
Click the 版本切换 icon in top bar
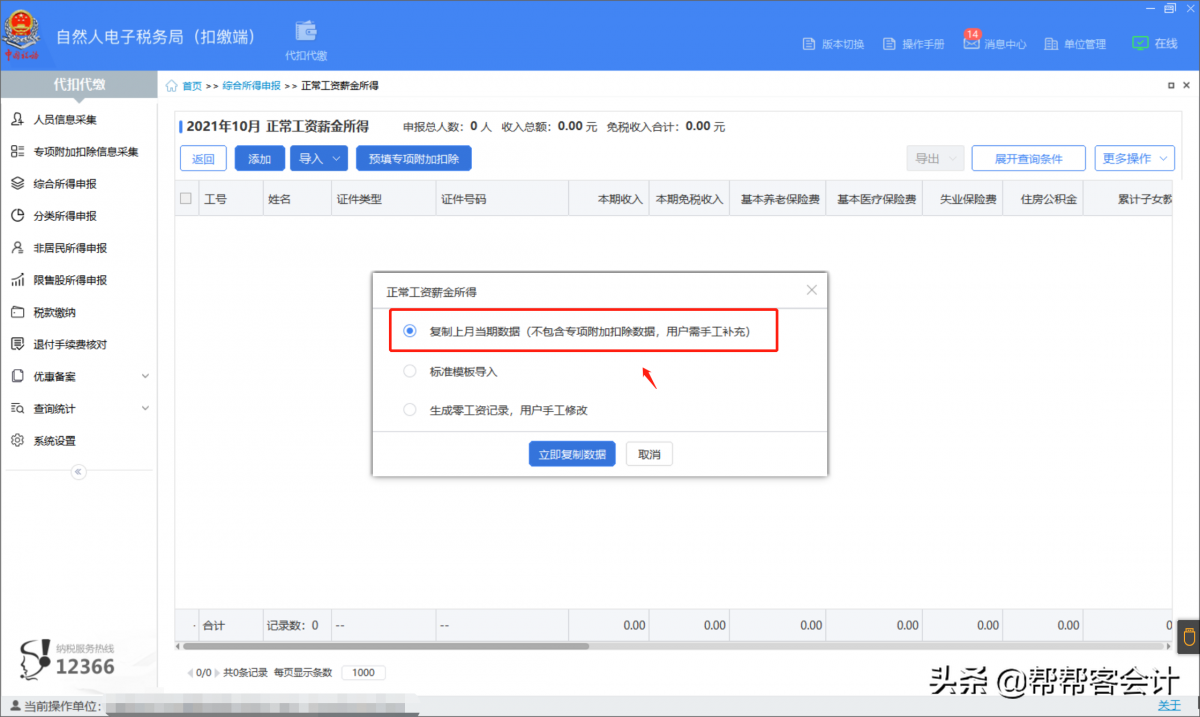pos(810,44)
